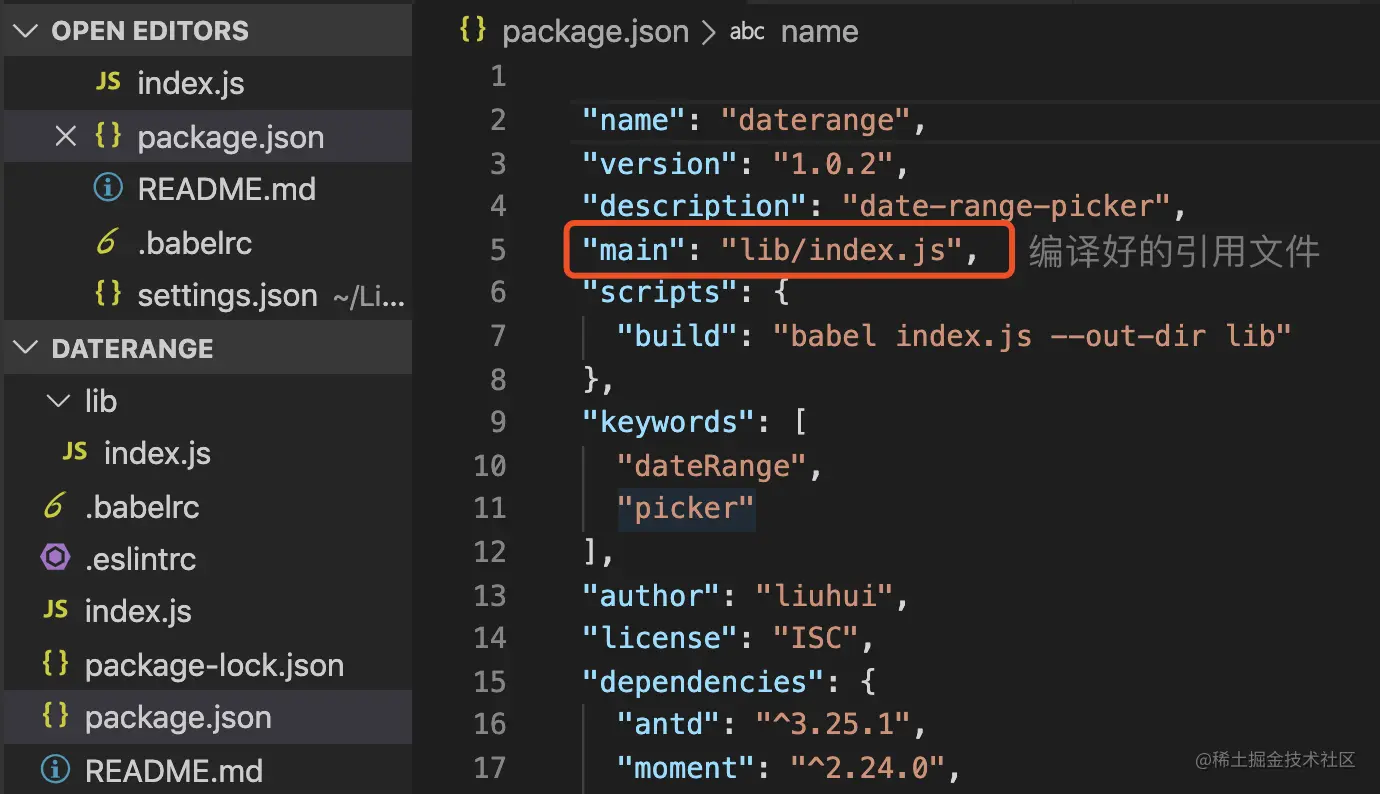1380x794 pixels.
Task: Click the purple .eslintrc icon
Action: 55,559
